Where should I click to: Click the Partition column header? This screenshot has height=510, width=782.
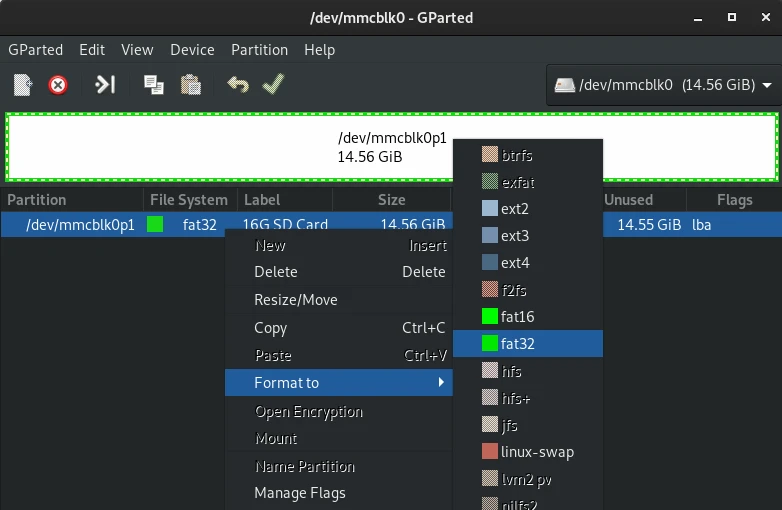72,200
